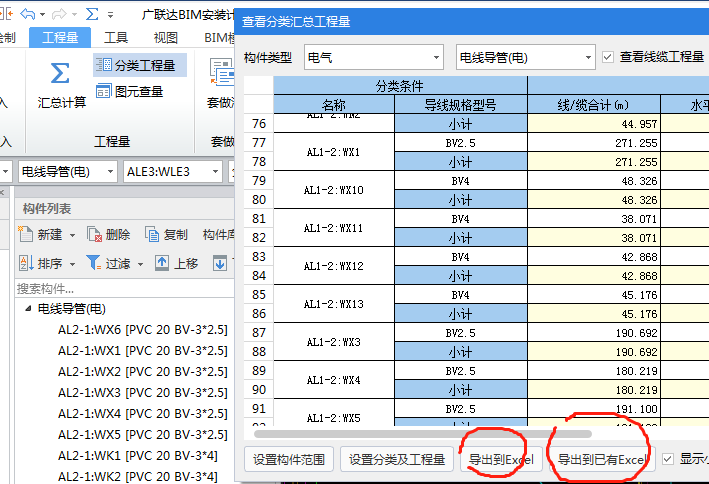Expand the 排序 dropdown arrow
This screenshot has height=484, width=709.
[x=72, y=264]
